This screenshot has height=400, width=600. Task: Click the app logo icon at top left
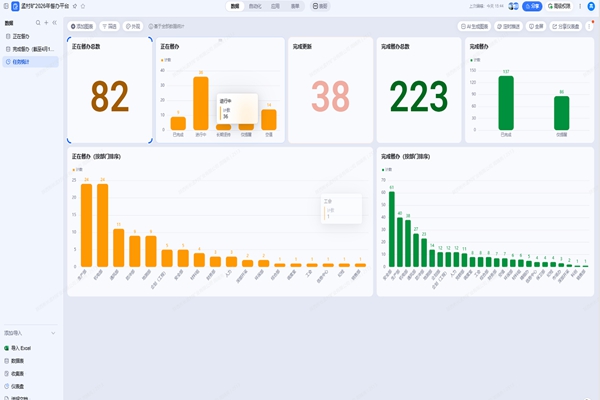pos(15,6)
